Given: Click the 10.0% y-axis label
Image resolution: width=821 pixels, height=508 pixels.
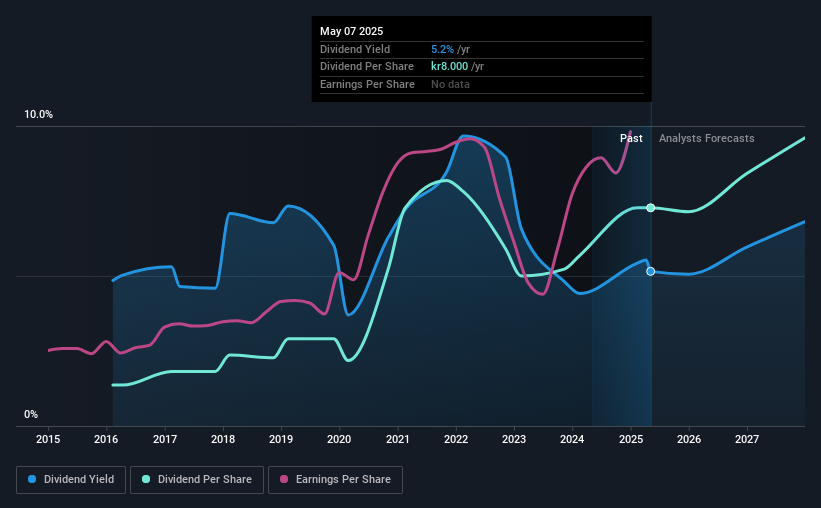Looking at the screenshot, I should point(38,114).
